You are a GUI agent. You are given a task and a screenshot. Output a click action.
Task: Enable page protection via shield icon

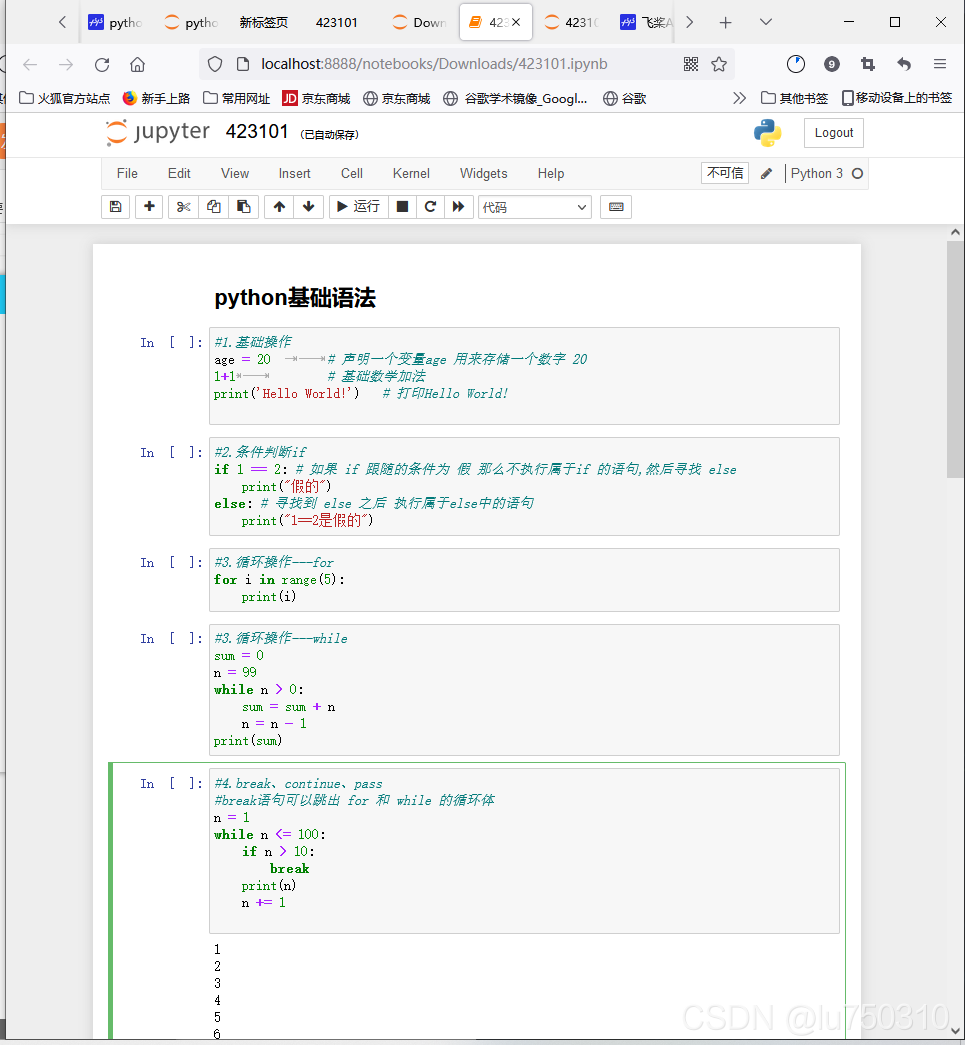click(x=215, y=62)
